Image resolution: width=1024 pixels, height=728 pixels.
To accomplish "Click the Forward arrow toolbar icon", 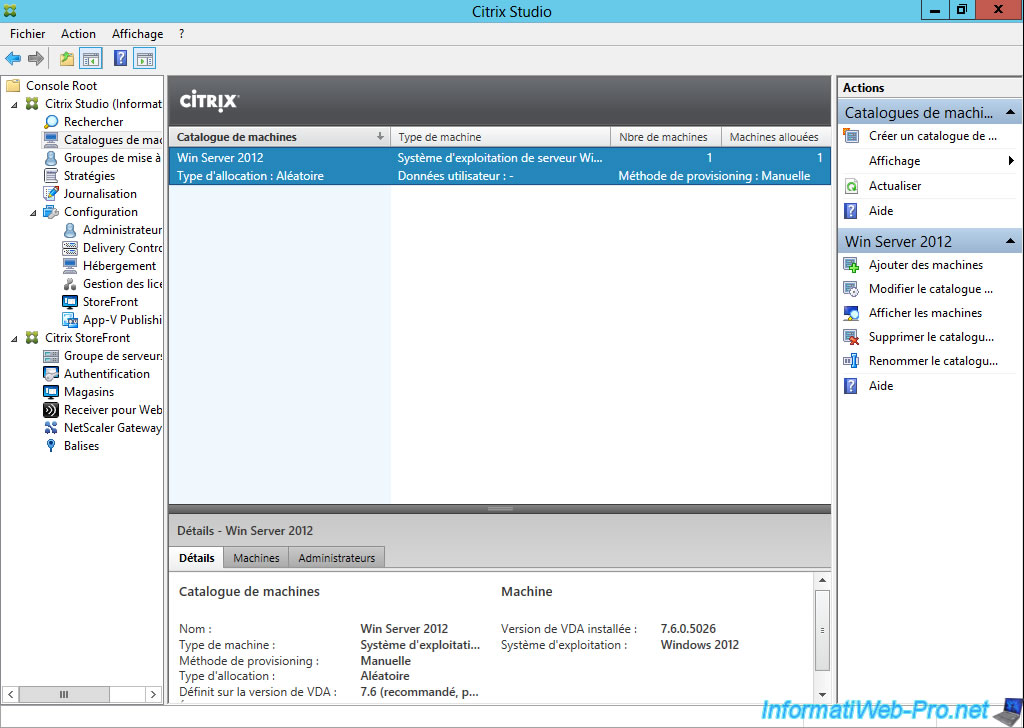I will (x=36, y=59).
